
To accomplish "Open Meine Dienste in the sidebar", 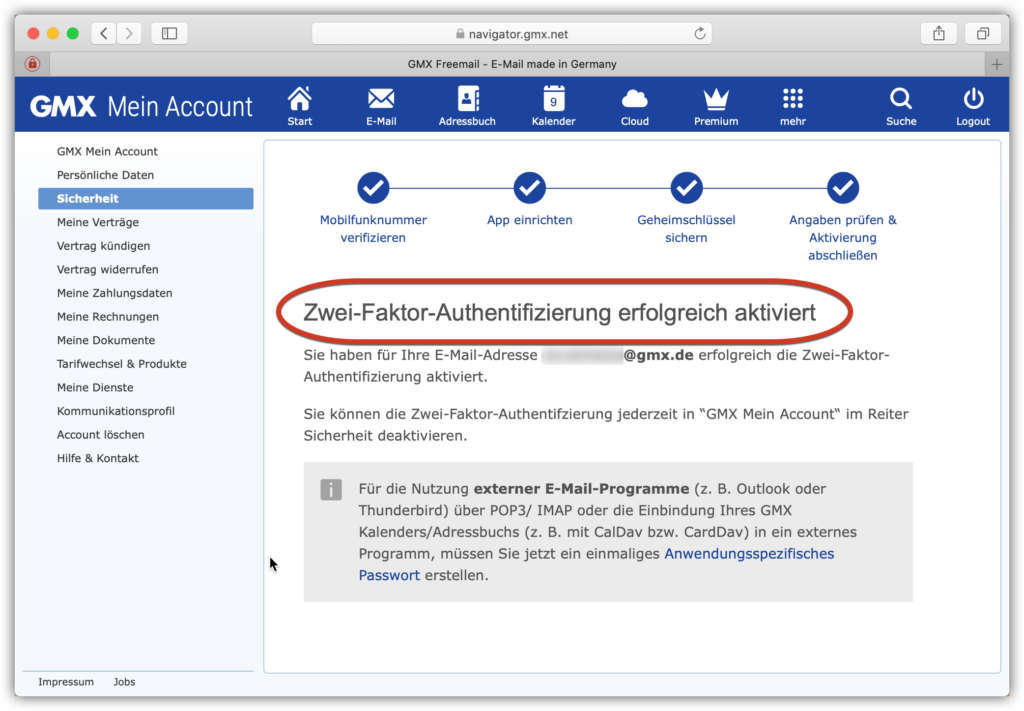I will pos(95,387).
